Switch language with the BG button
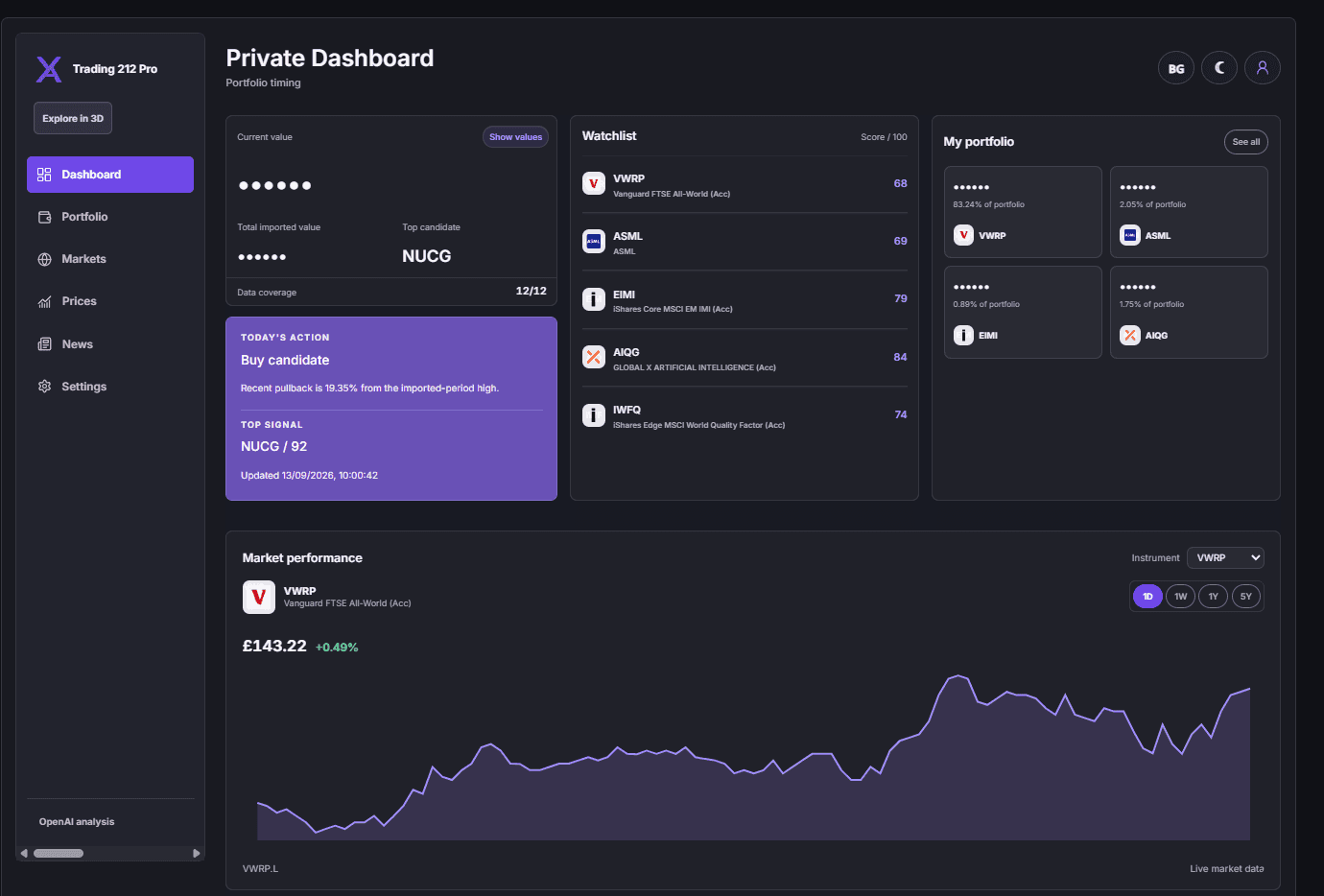 tap(1176, 68)
